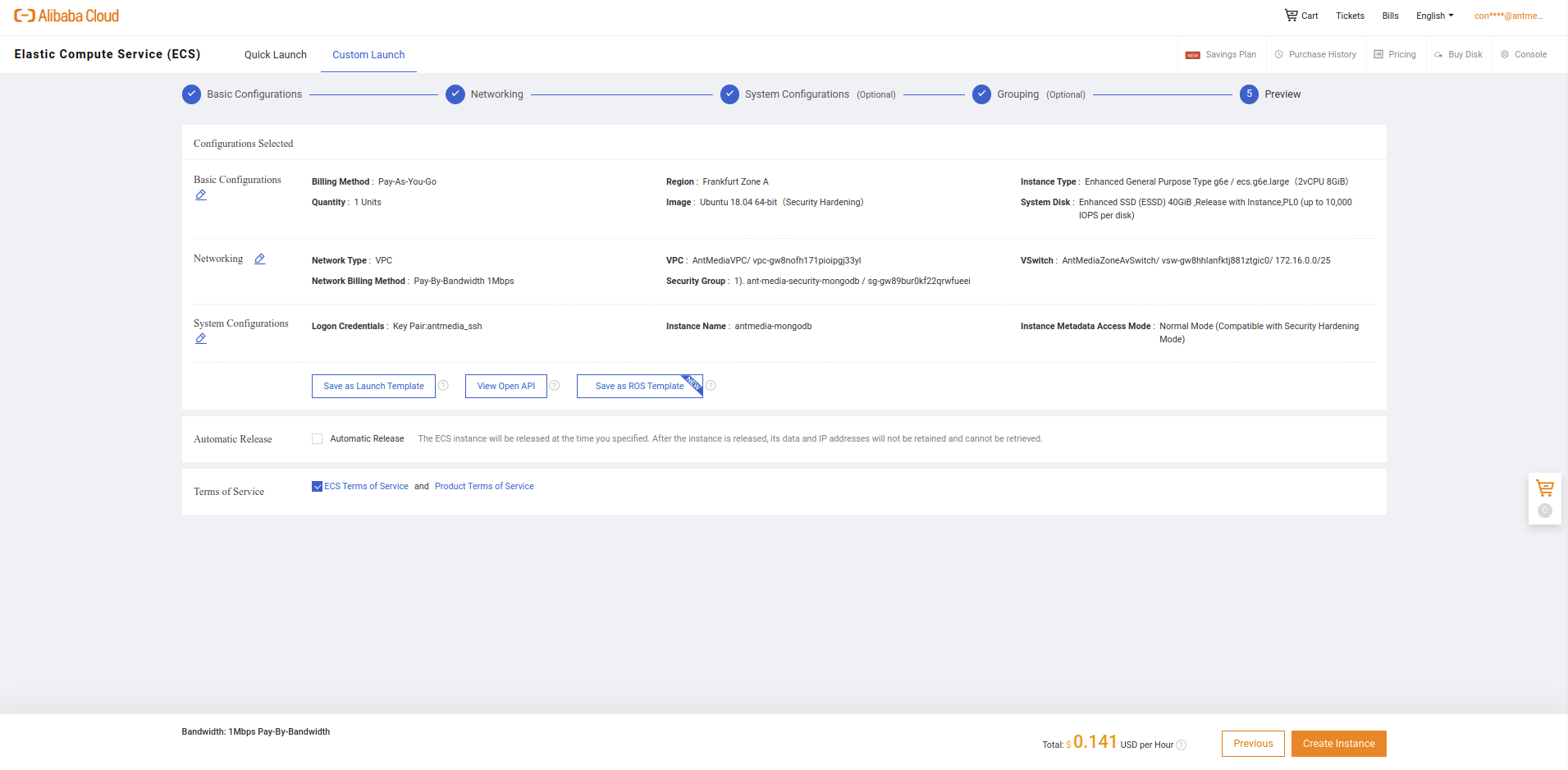Click the Ubuntu 18.04 64-bit image value

(781, 203)
